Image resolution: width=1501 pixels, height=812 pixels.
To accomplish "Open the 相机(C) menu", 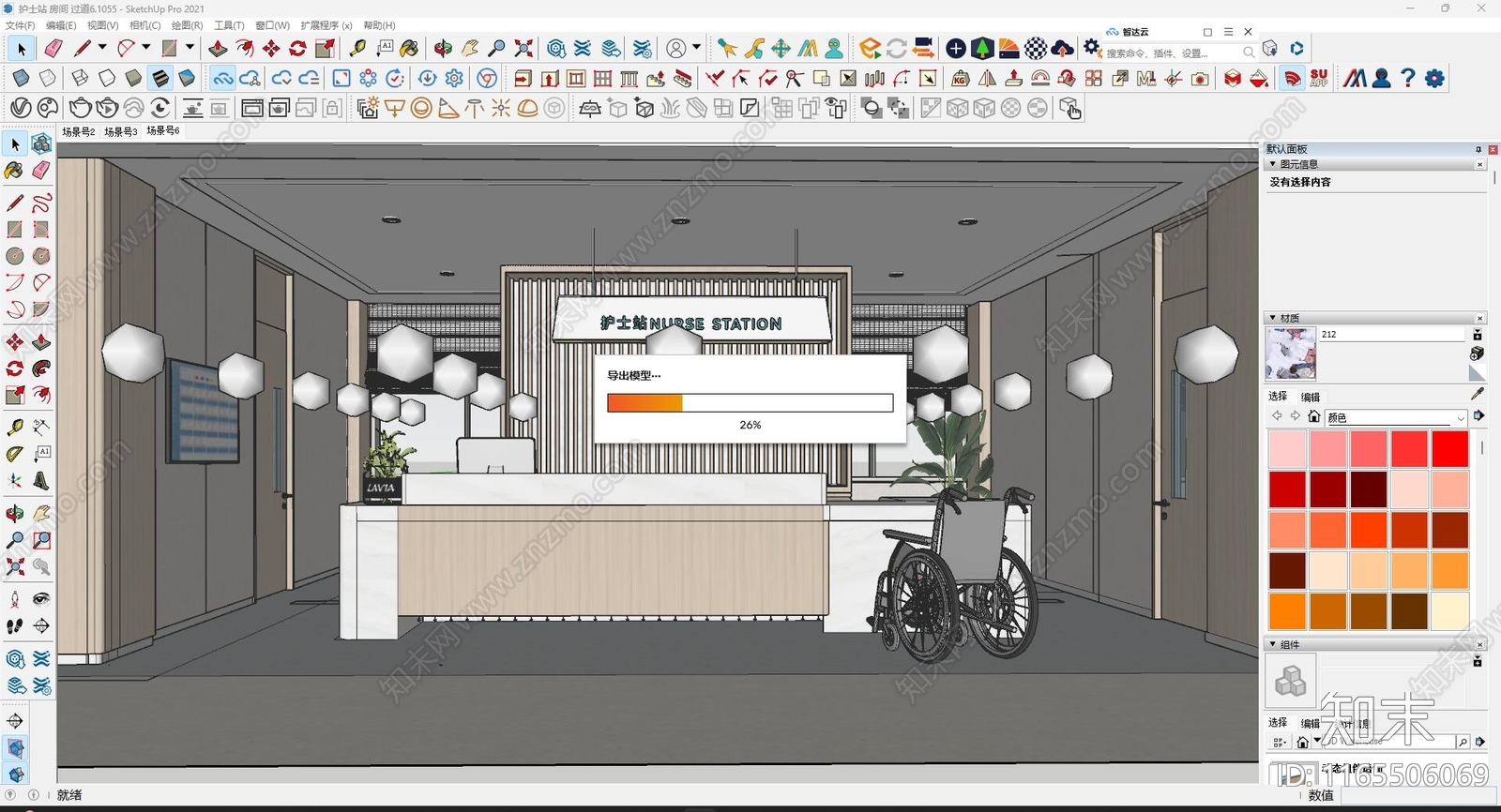I will 144,25.
